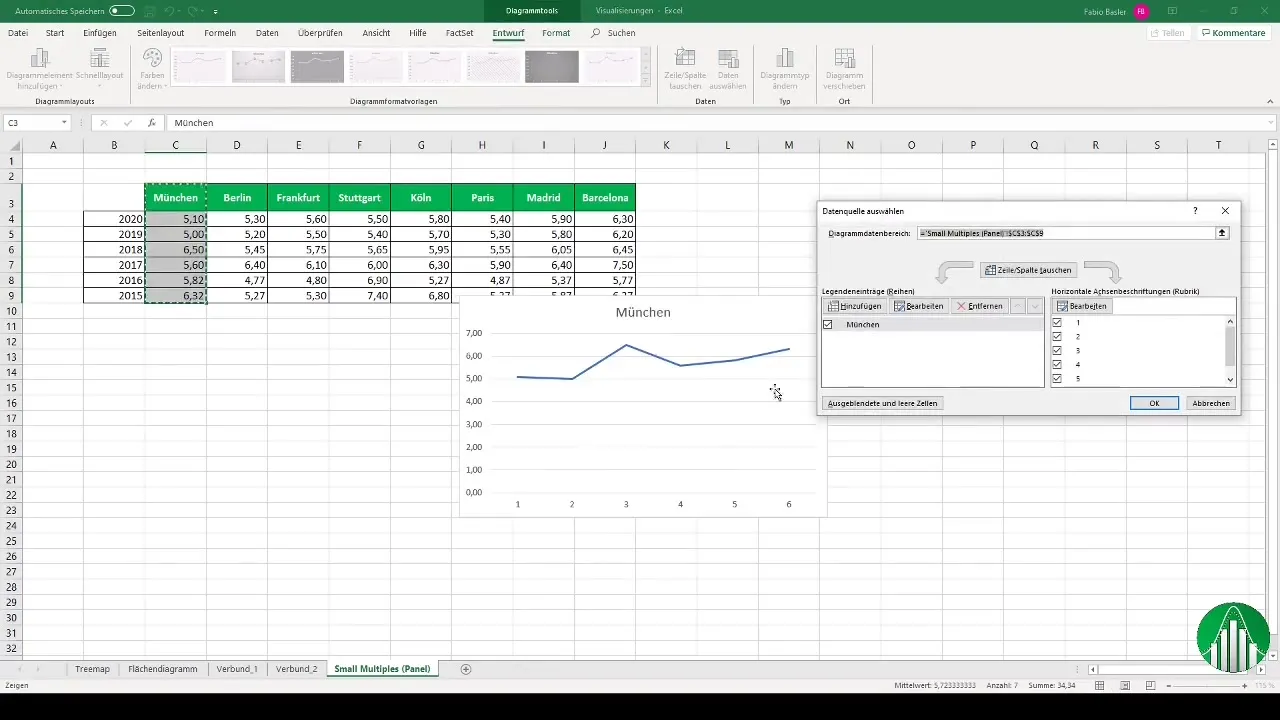
Task: Uncheck axis label 2 checkbox
Action: coord(1058,337)
